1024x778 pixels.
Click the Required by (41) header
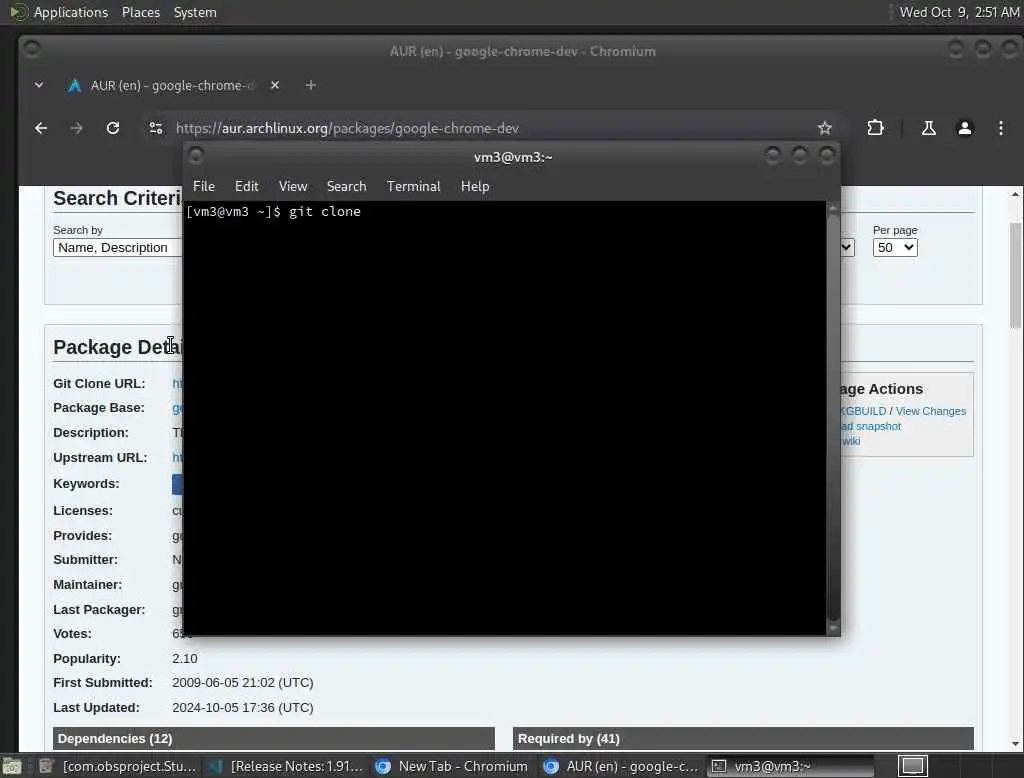(743, 739)
